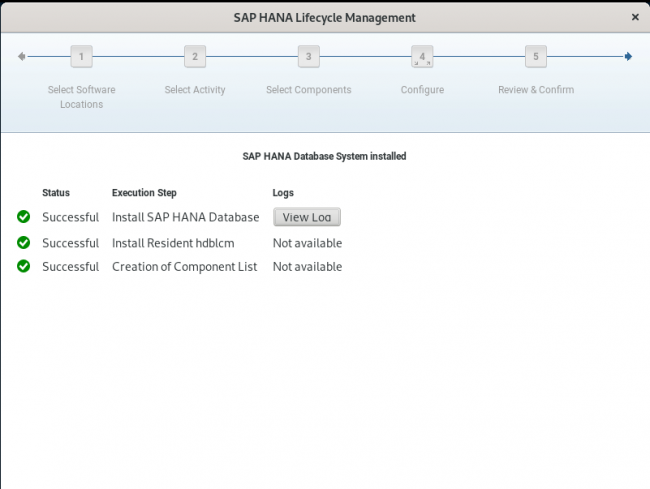The height and width of the screenshot is (489, 650).
Task: Click the Review & Confirm step label
Action: tap(536, 90)
